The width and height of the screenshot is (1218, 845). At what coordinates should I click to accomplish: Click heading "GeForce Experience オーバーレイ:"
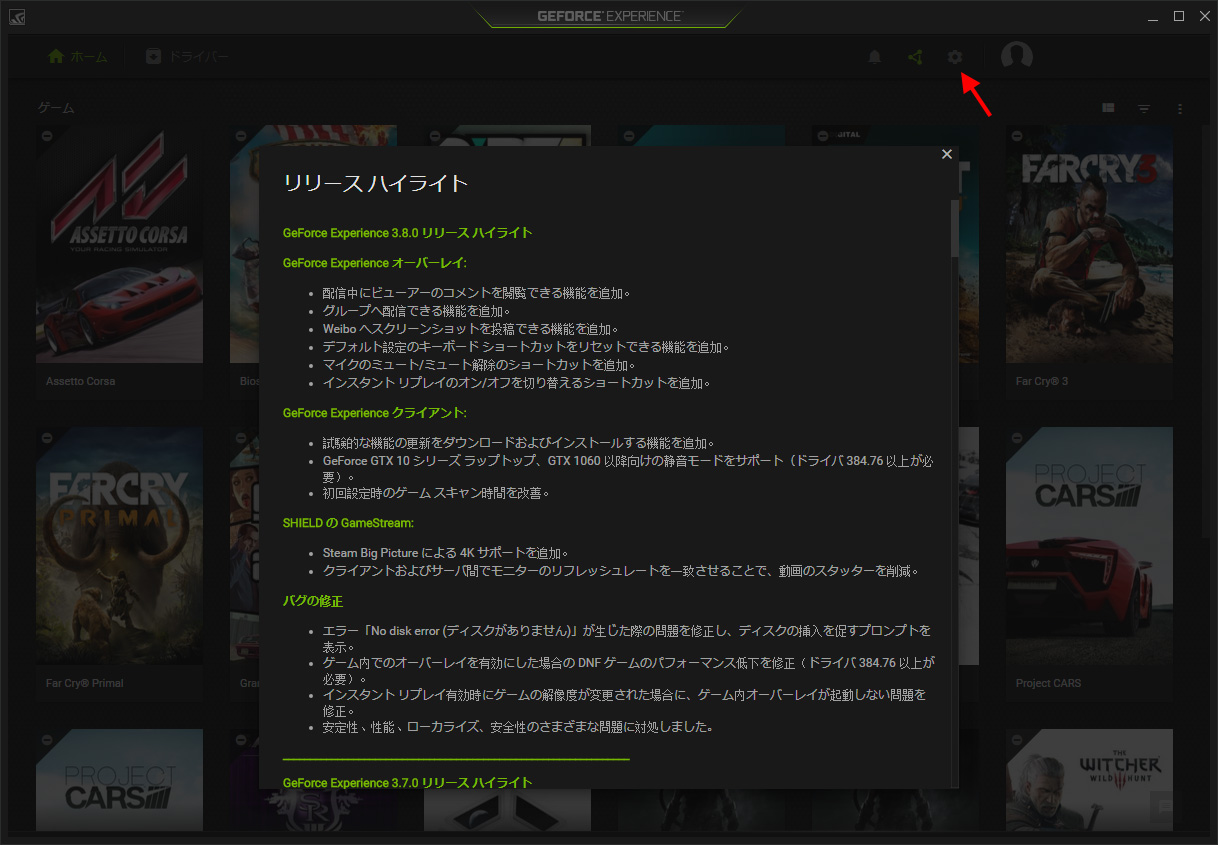pos(375,263)
